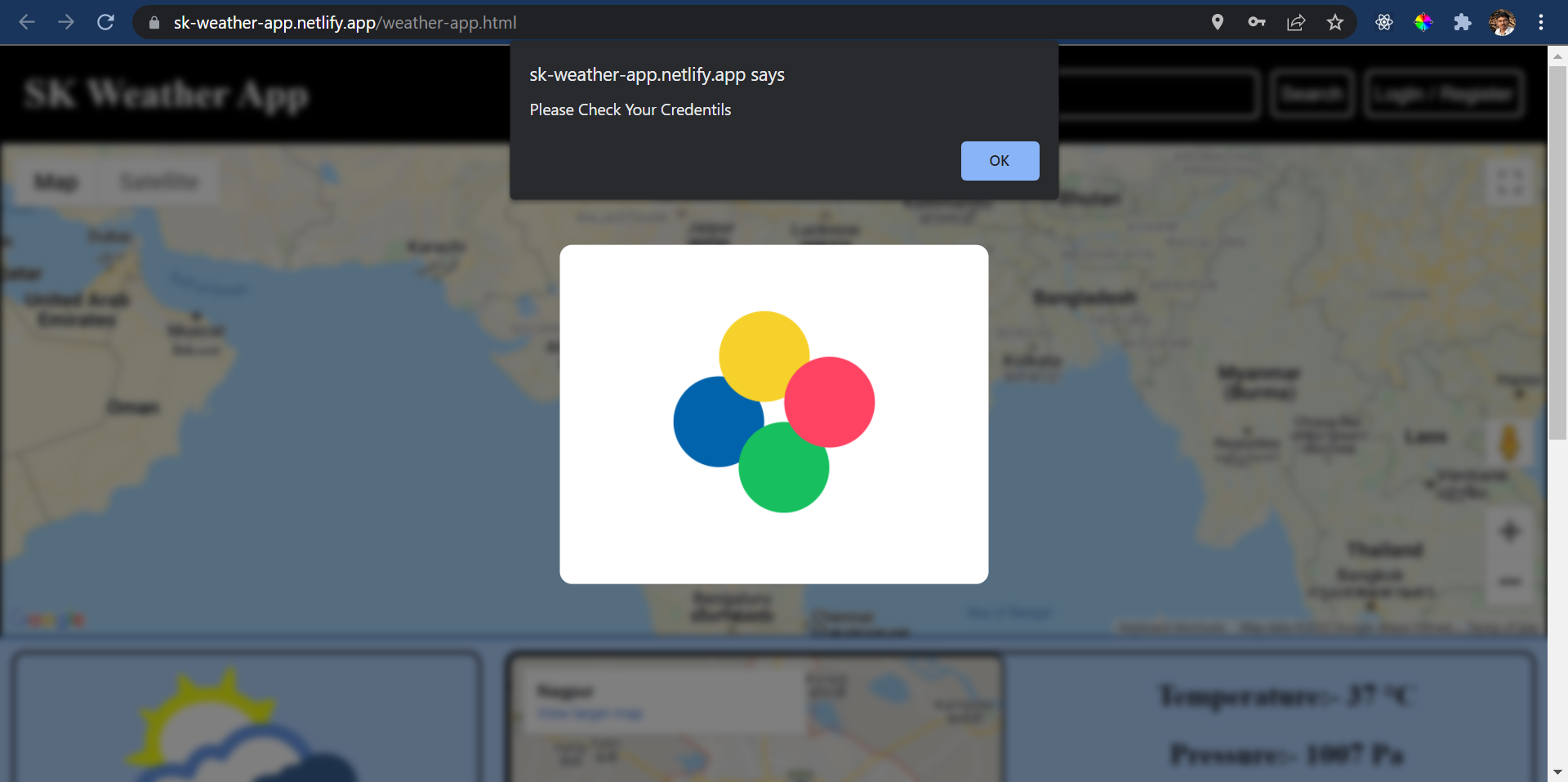The width and height of the screenshot is (1568, 782).
Task: Open the Extensions puzzle icon
Action: coord(1463,22)
